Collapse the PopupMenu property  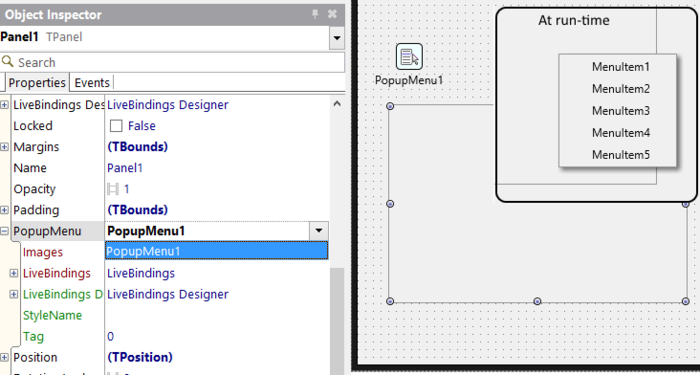tap(4, 231)
